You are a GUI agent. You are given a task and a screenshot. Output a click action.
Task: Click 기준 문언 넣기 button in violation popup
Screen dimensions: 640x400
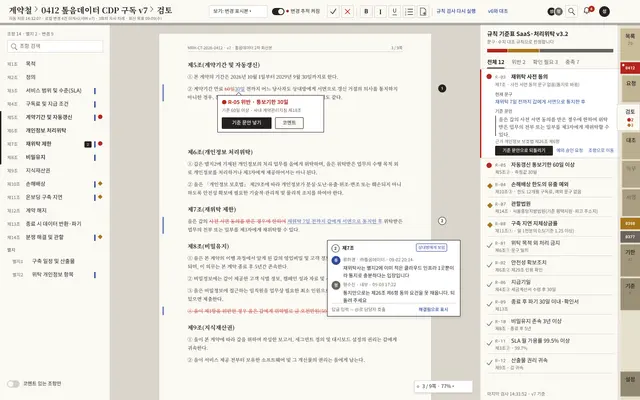point(247,123)
